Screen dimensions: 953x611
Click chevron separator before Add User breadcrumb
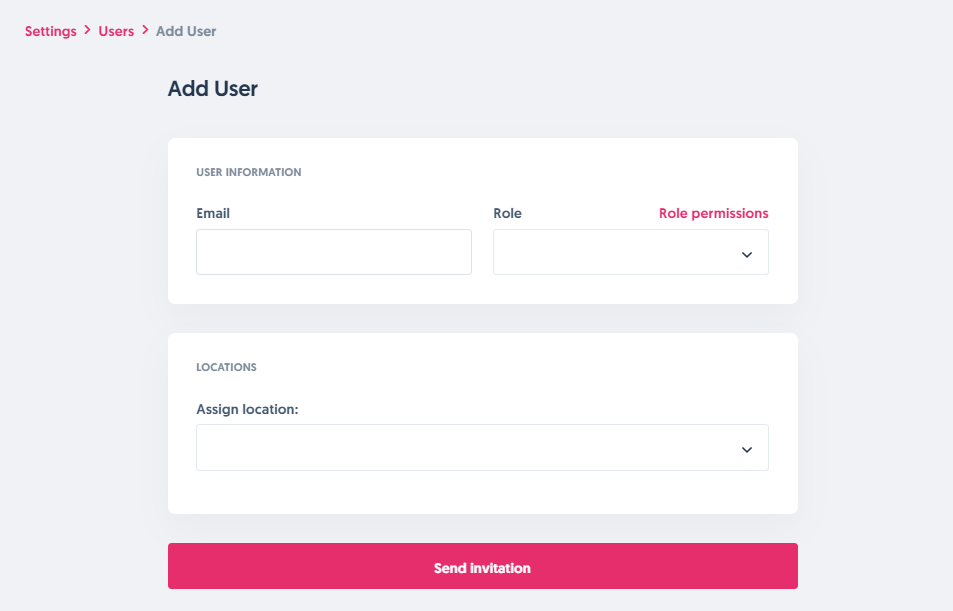tap(145, 31)
